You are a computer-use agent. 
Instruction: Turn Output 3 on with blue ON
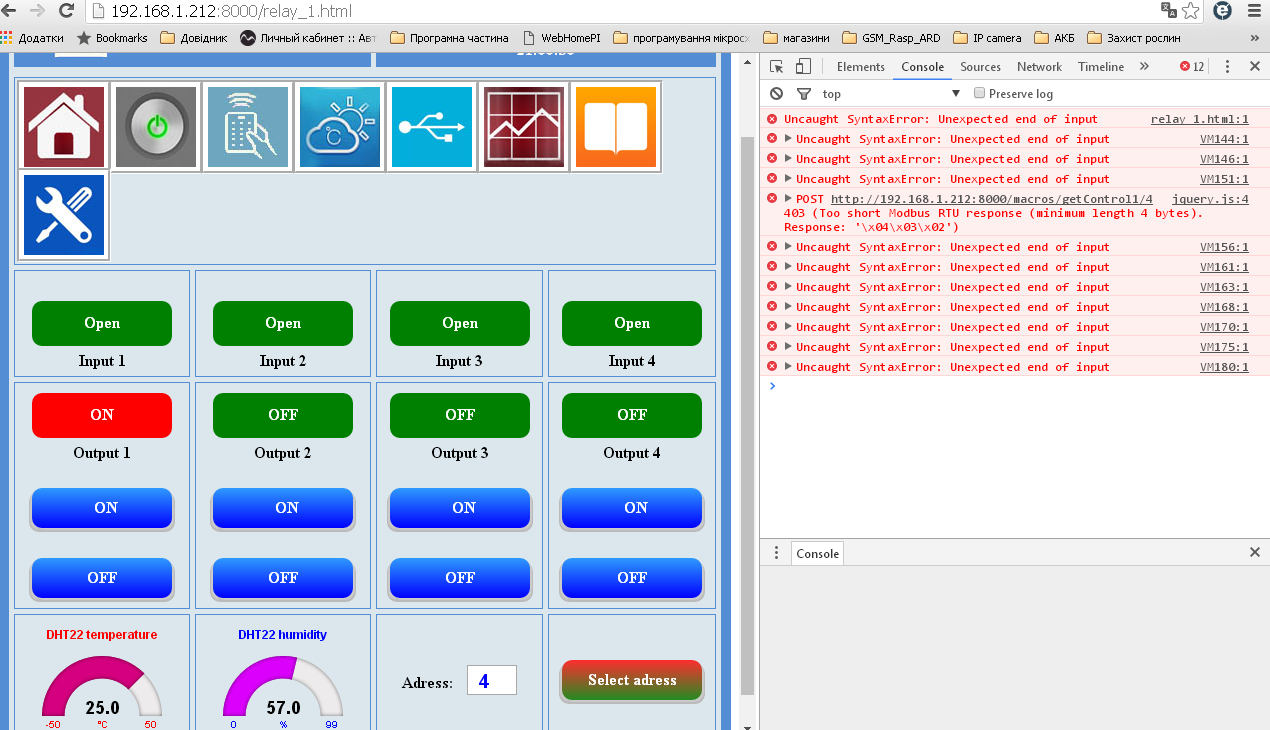[460, 508]
